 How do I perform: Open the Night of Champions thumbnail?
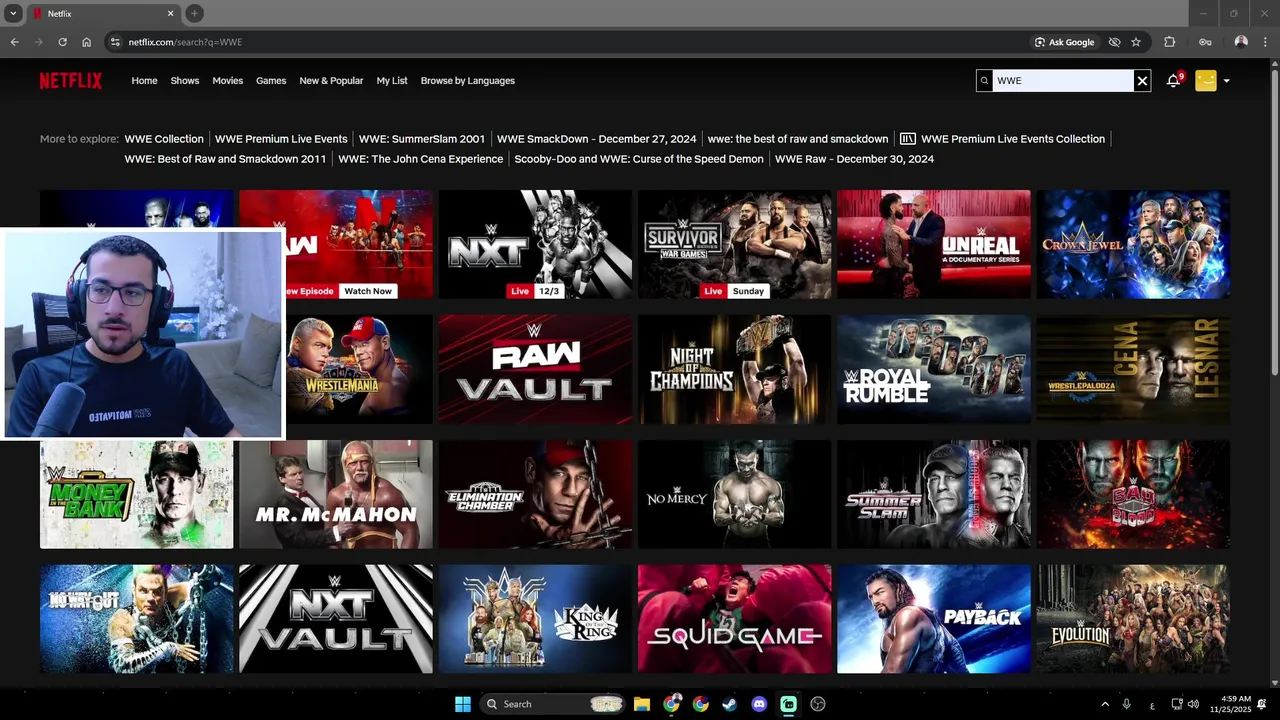734,369
